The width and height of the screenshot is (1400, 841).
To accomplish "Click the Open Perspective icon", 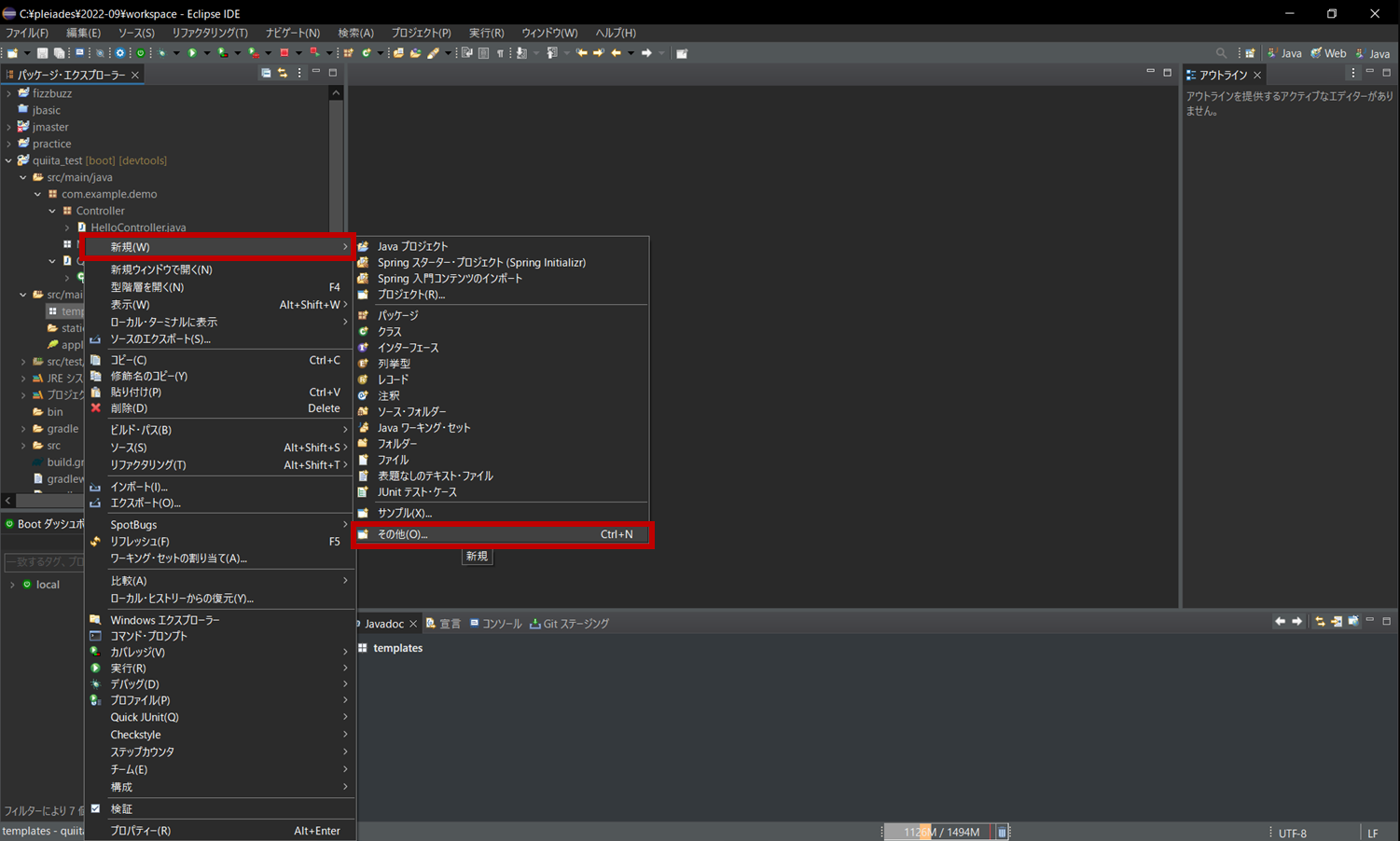I will tap(1250, 53).
